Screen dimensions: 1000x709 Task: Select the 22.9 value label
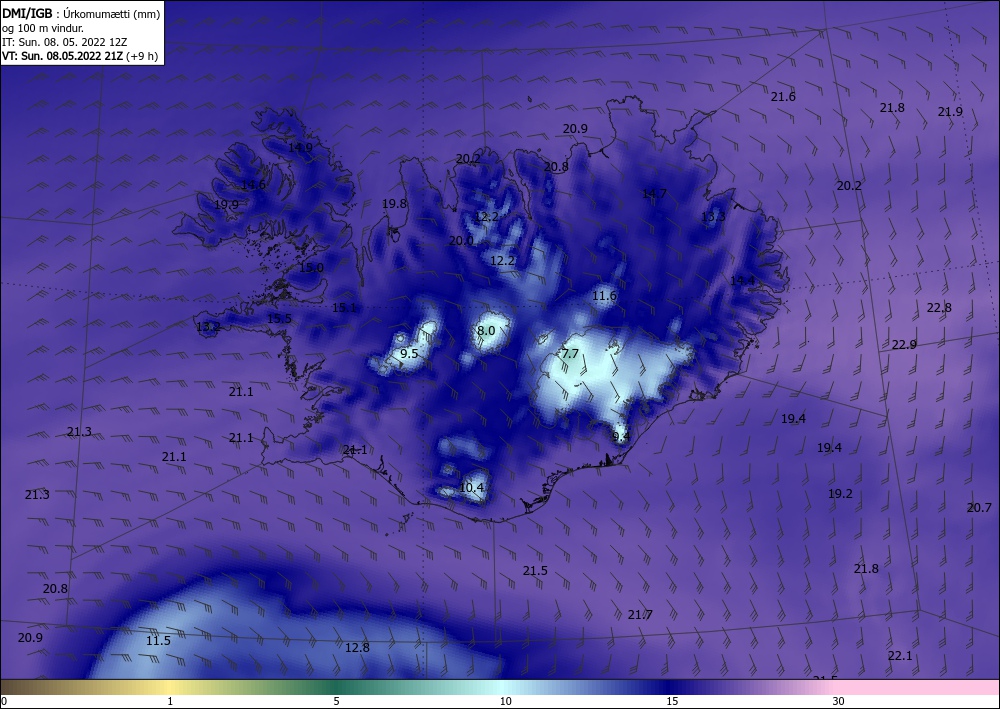click(x=904, y=345)
